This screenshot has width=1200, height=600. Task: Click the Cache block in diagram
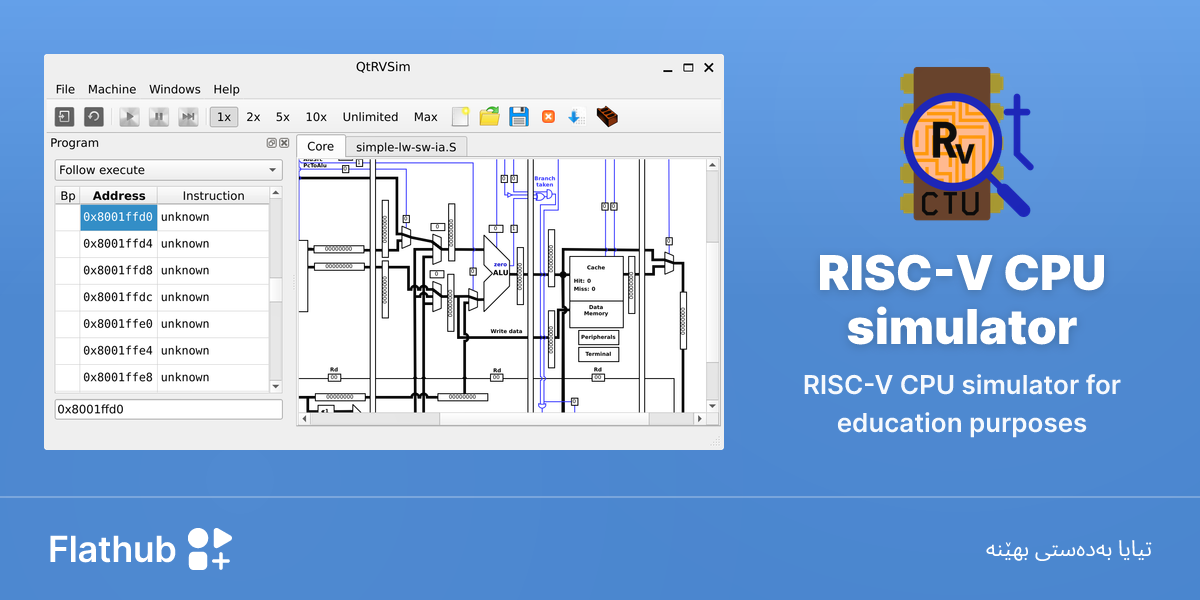(596, 278)
